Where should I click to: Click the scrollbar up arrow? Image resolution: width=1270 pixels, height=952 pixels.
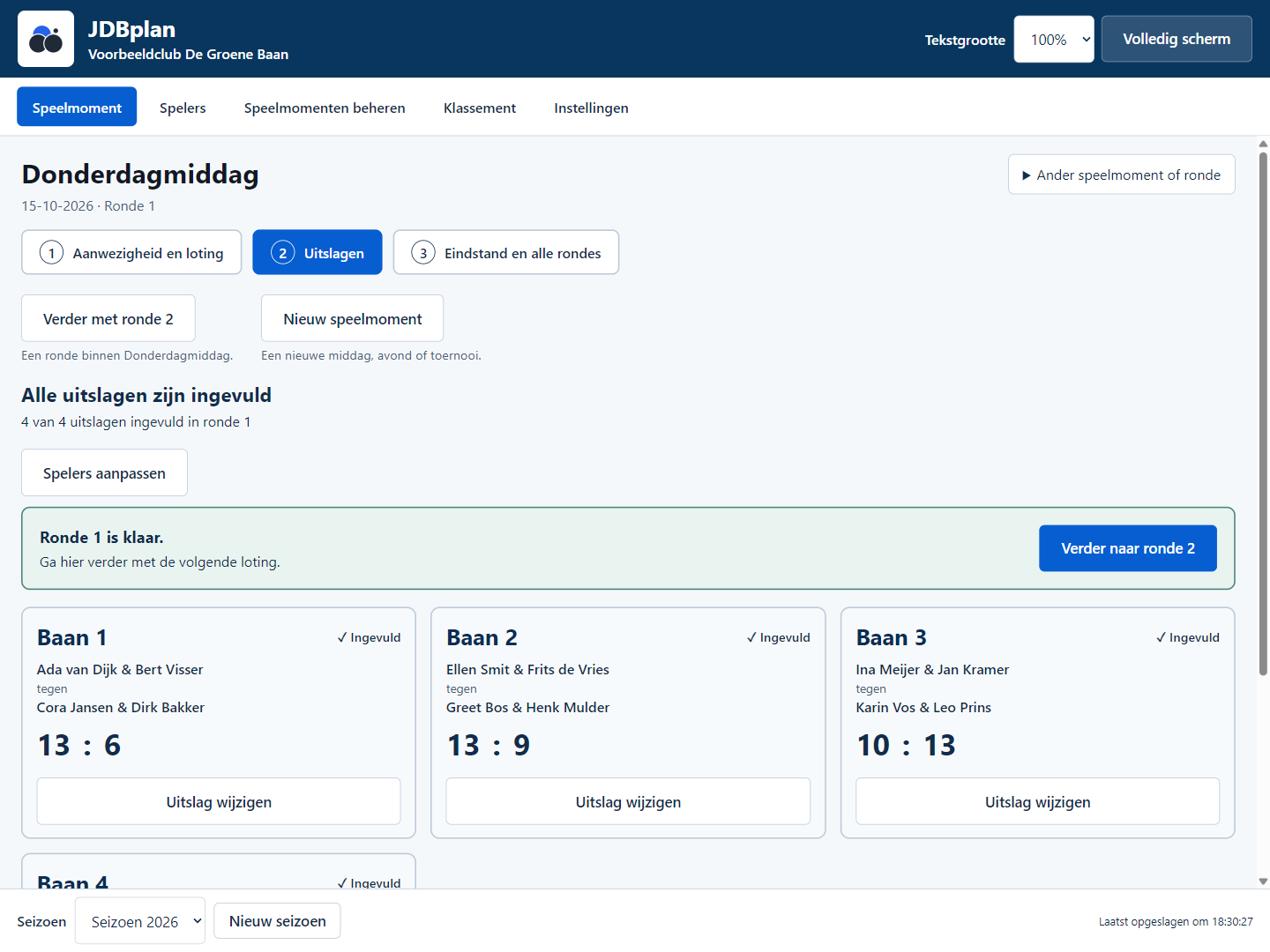point(1263,143)
